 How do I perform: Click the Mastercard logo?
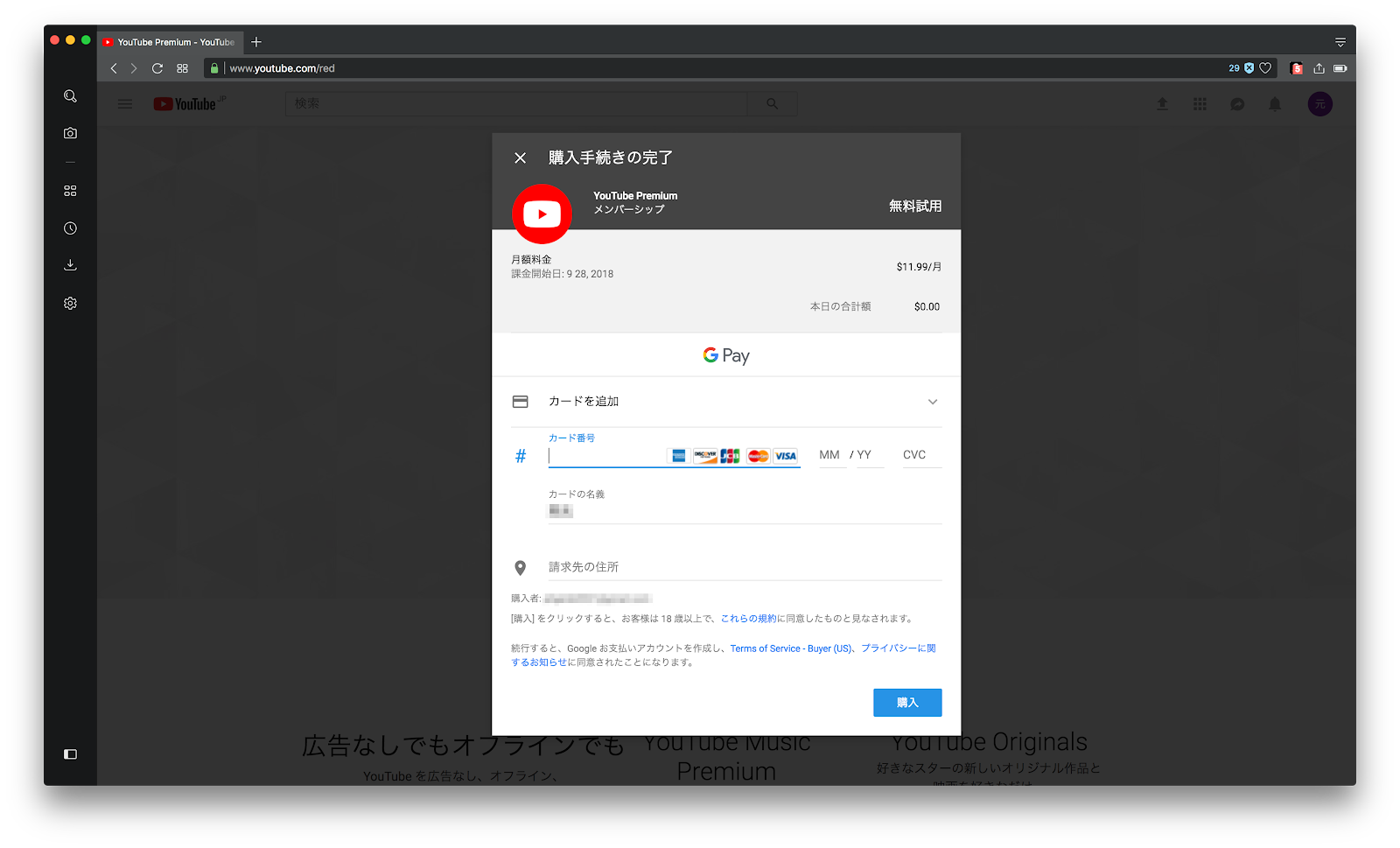pyautogui.click(x=759, y=456)
